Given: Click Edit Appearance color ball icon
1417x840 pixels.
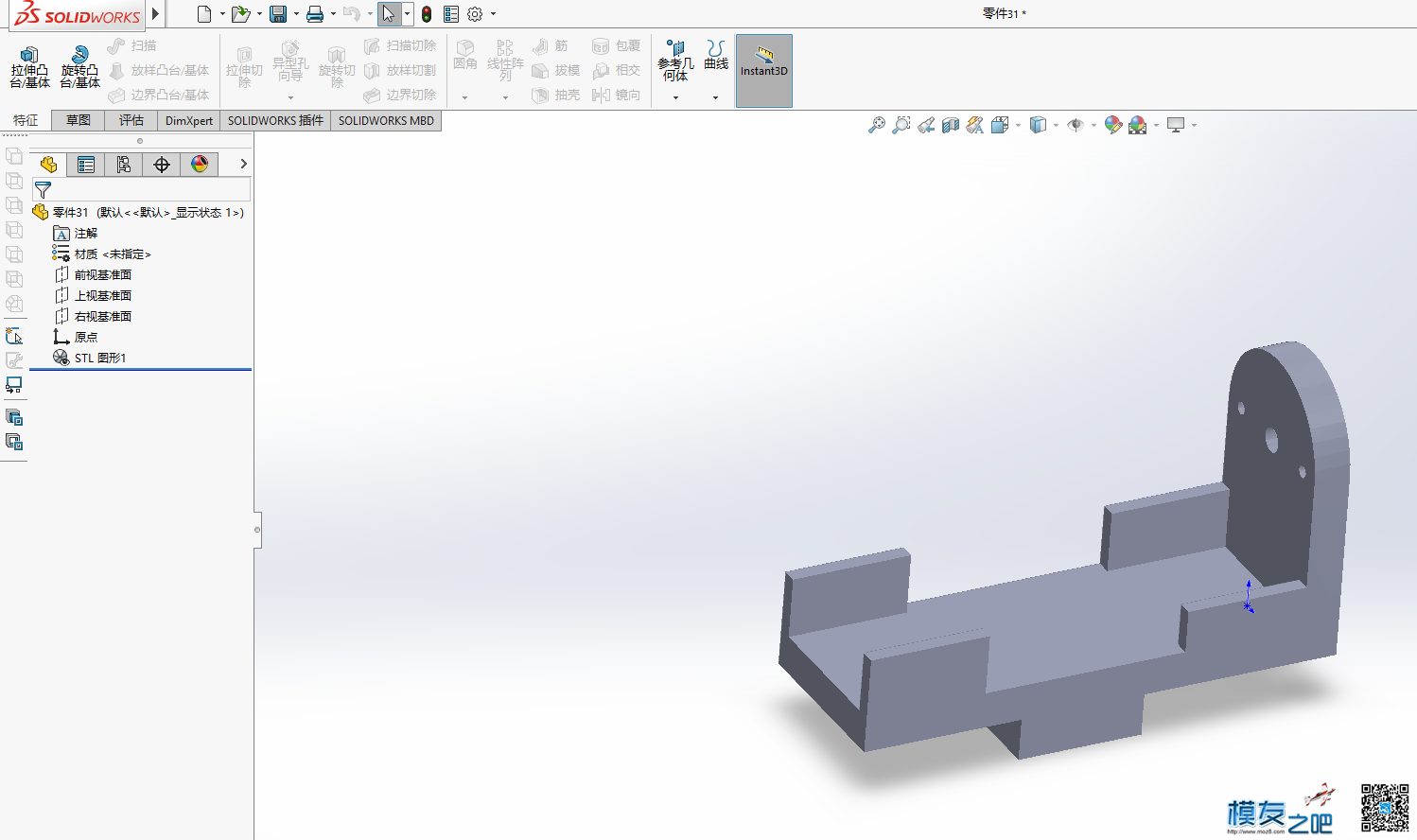Looking at the screenshot, I should pyautogui.click(x=1113, y=125).
